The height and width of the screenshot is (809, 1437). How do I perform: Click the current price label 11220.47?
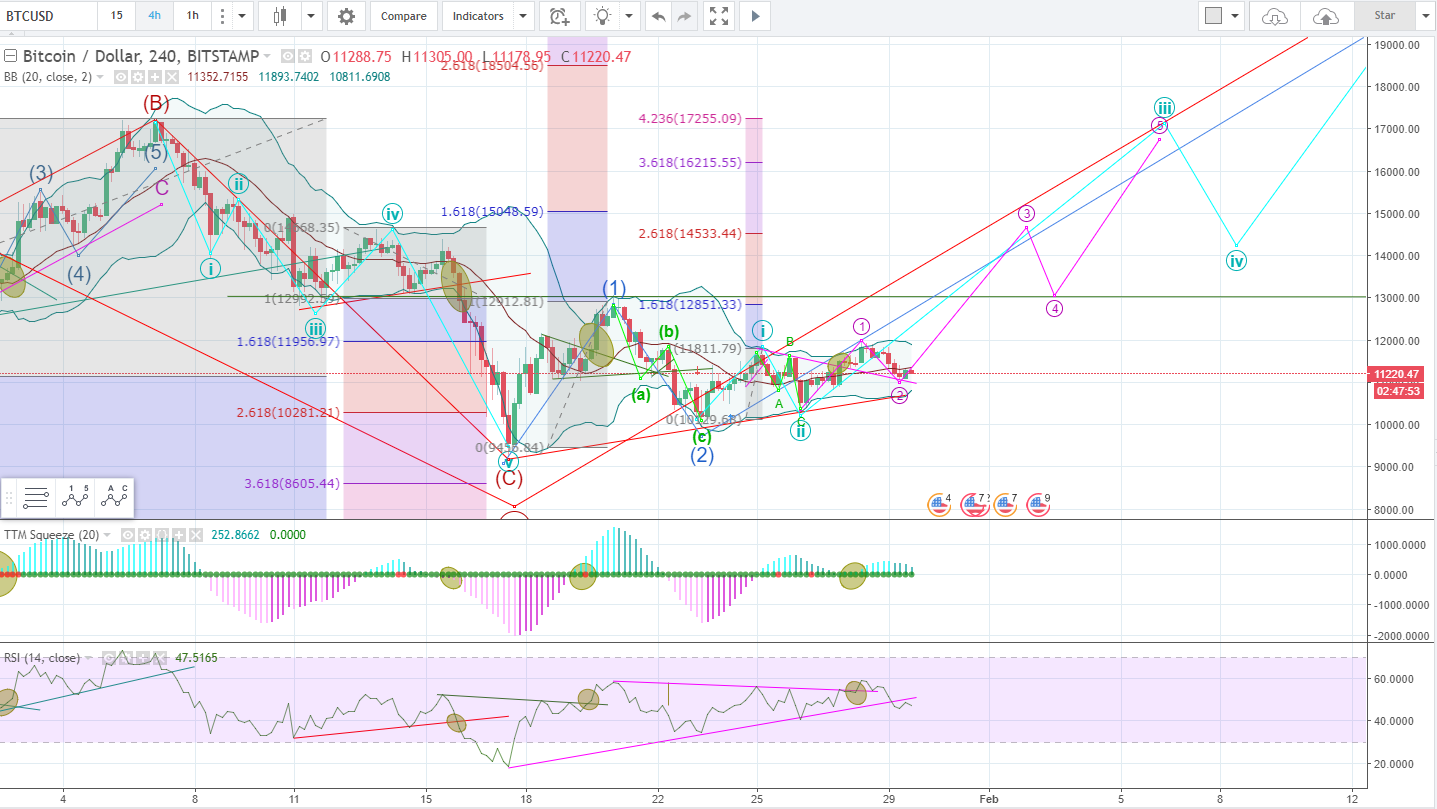click(1399, 374)
